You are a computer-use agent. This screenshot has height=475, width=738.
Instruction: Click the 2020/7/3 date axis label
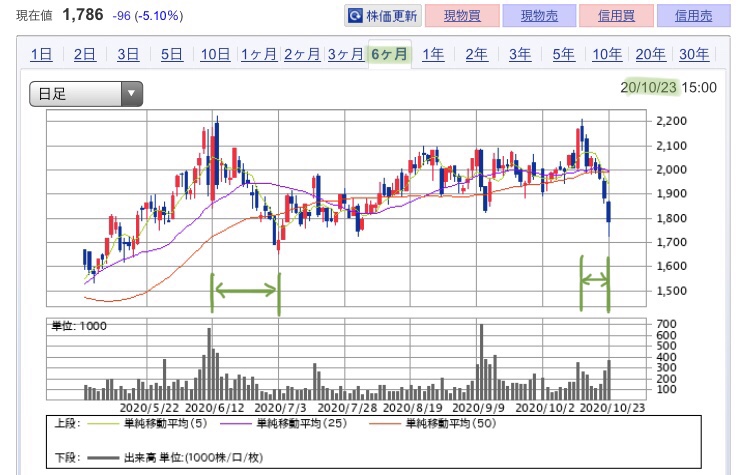pyautogui.click(x=280, y=408)
